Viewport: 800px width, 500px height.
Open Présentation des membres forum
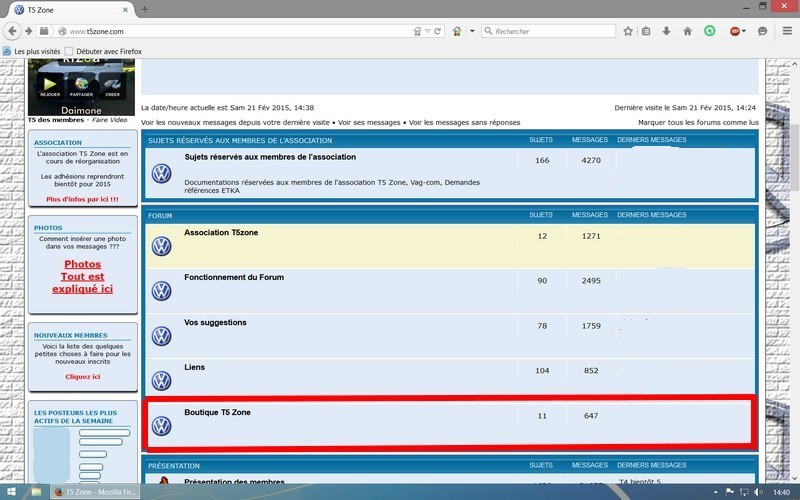pyautogui.click(x=234, y=481)
